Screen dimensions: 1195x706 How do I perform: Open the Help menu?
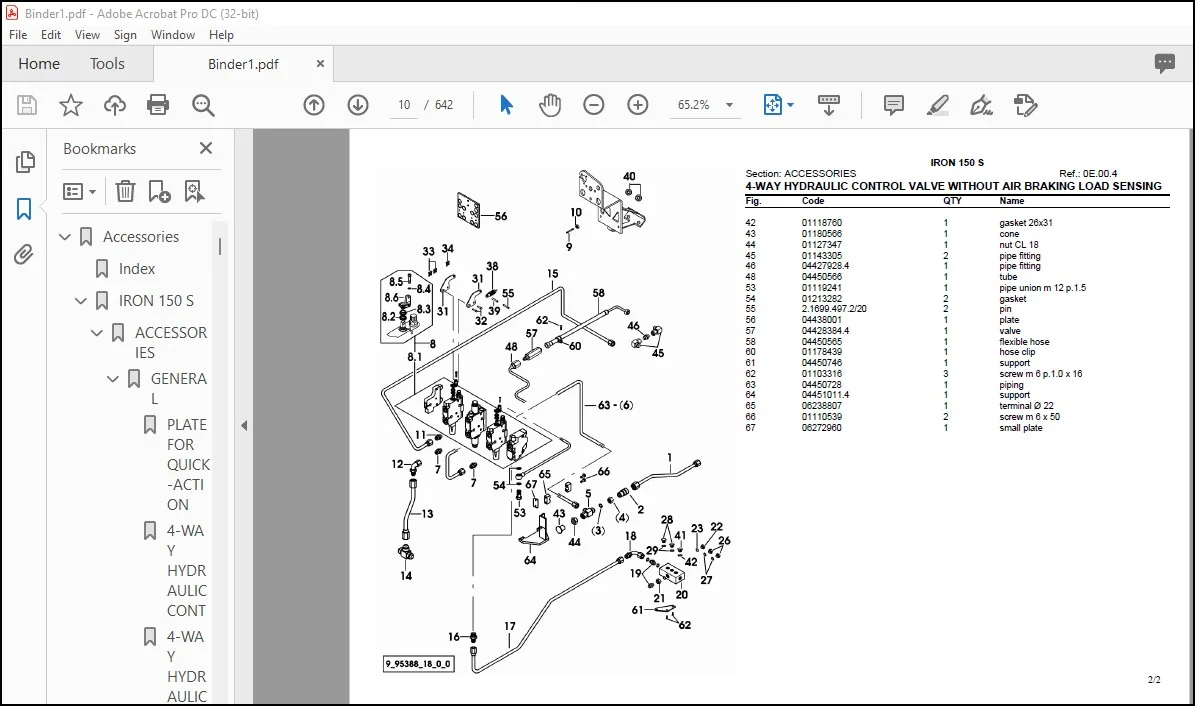221,35
